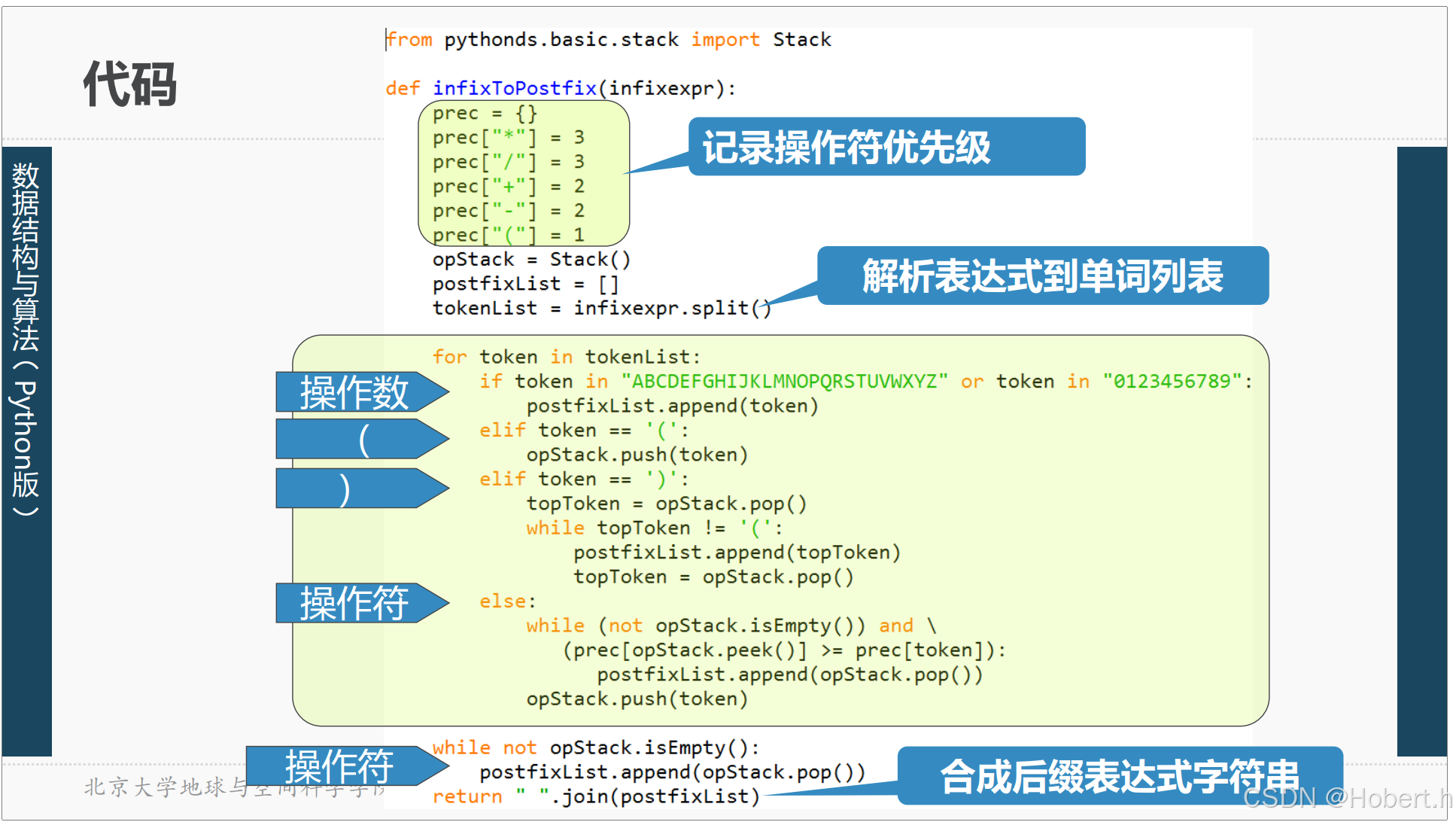This screenshot has height=822, width=1456.
Task: Click the dark blue right side bar
Action: point(1421,452)
